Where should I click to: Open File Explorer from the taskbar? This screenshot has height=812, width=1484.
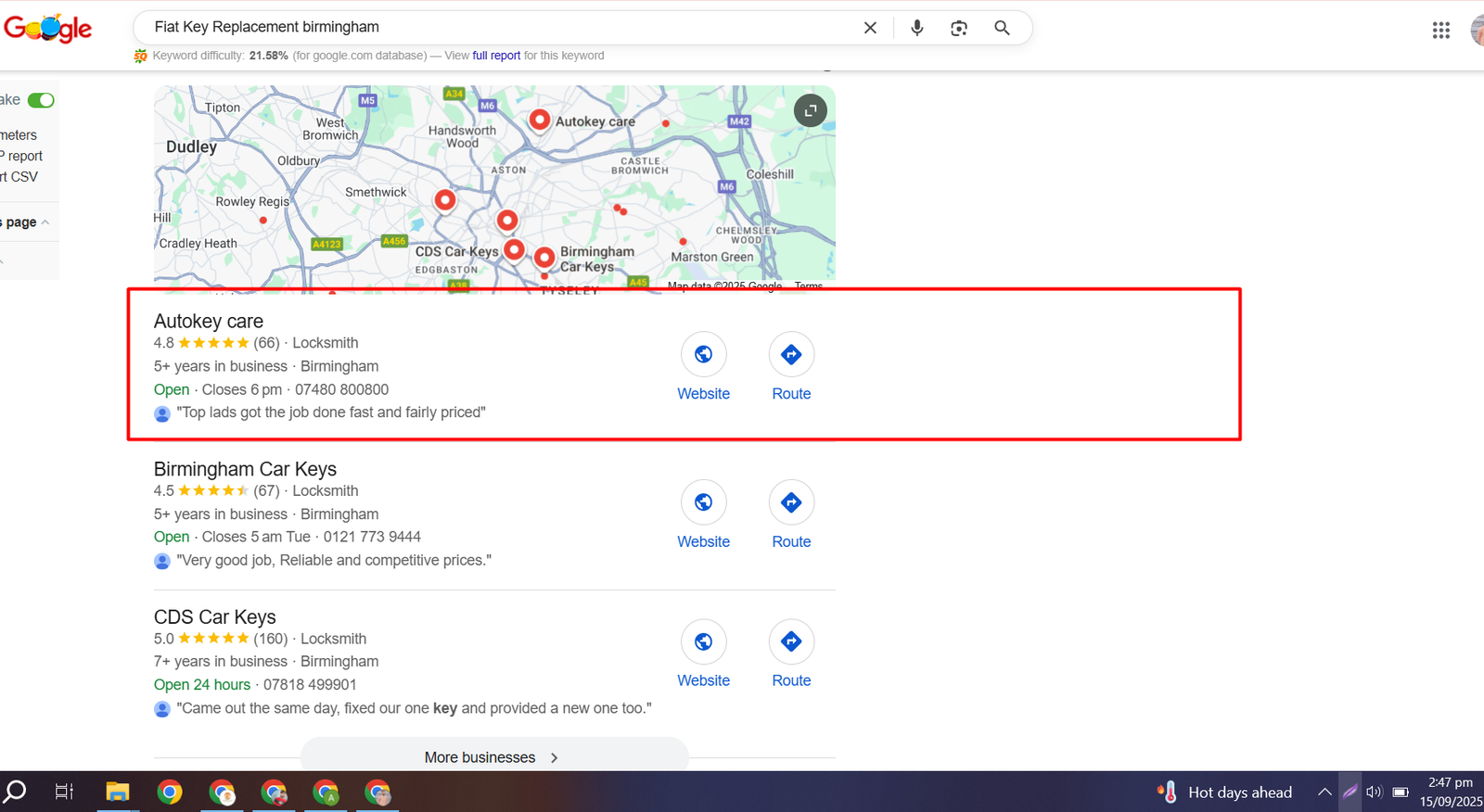(x=117, y=792)
